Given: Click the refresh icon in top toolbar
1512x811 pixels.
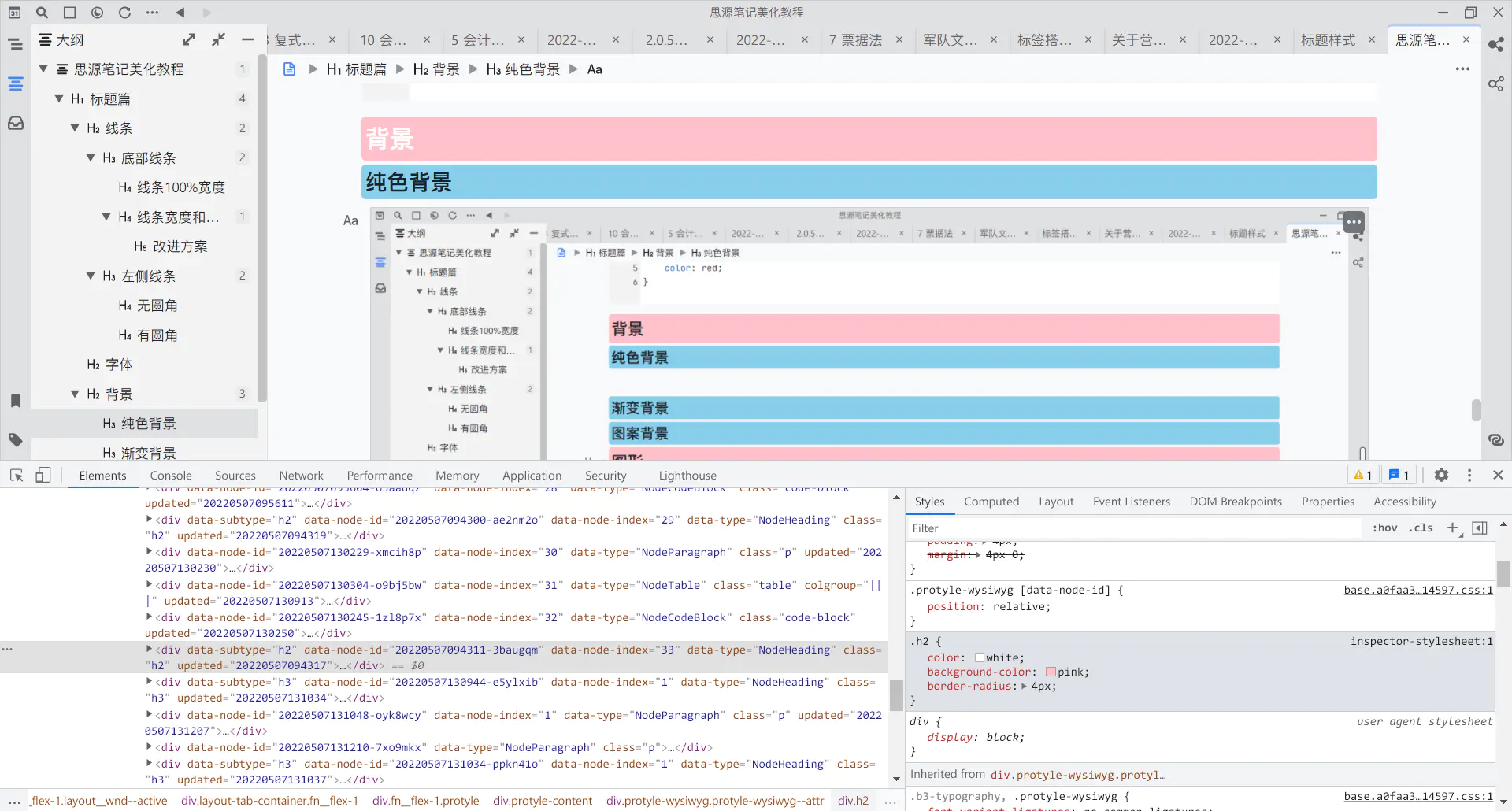Looking at the screenshot, I should (x=124, y=13).
